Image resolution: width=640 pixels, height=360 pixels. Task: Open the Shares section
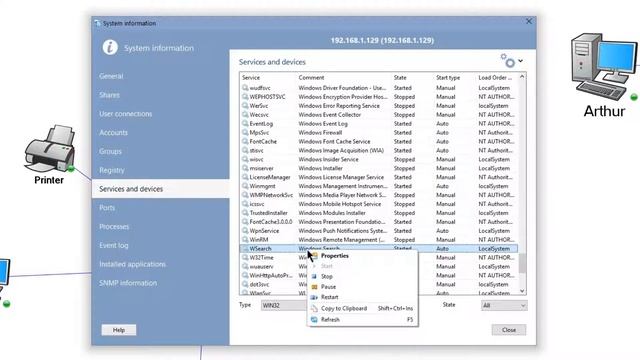(x=160, y=95)
